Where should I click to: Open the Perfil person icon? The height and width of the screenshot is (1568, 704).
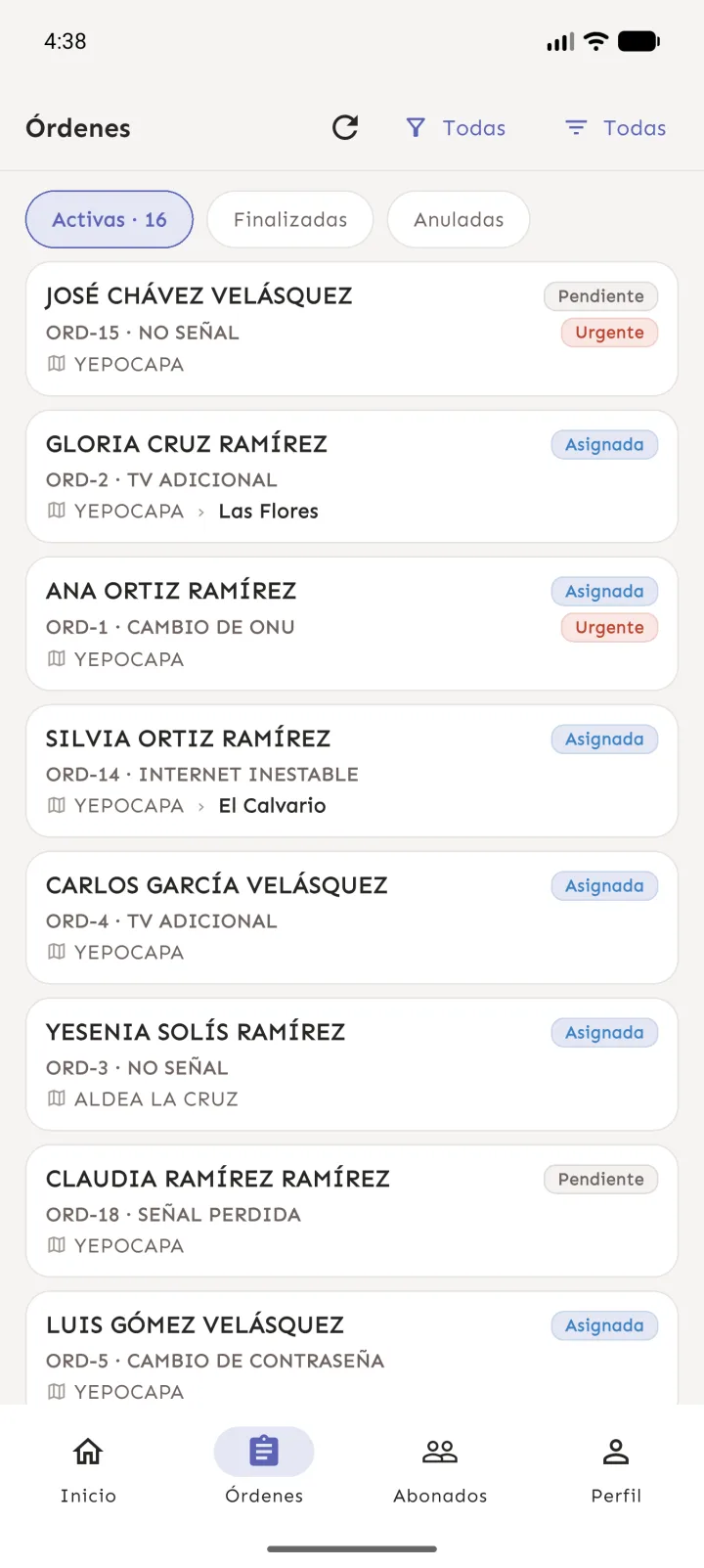[x=616, y=1452]
